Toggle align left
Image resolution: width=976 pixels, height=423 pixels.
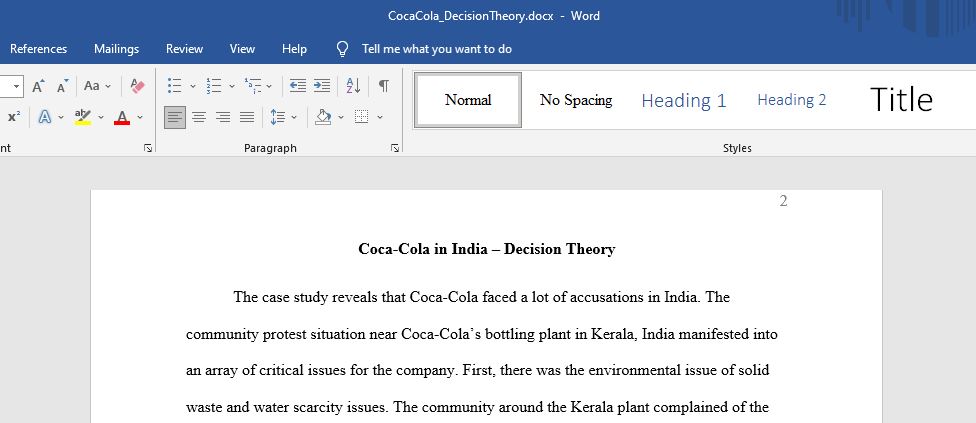point(175,117)
